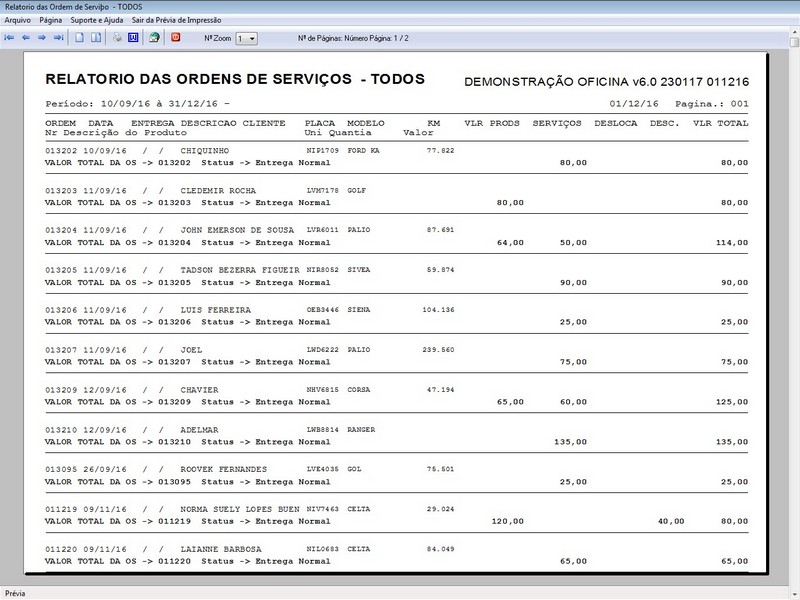Image resolution: width=800 pixels, height=600 pixels.
Task: Go to the previous page arrow
Action: [x=26, y=38]
